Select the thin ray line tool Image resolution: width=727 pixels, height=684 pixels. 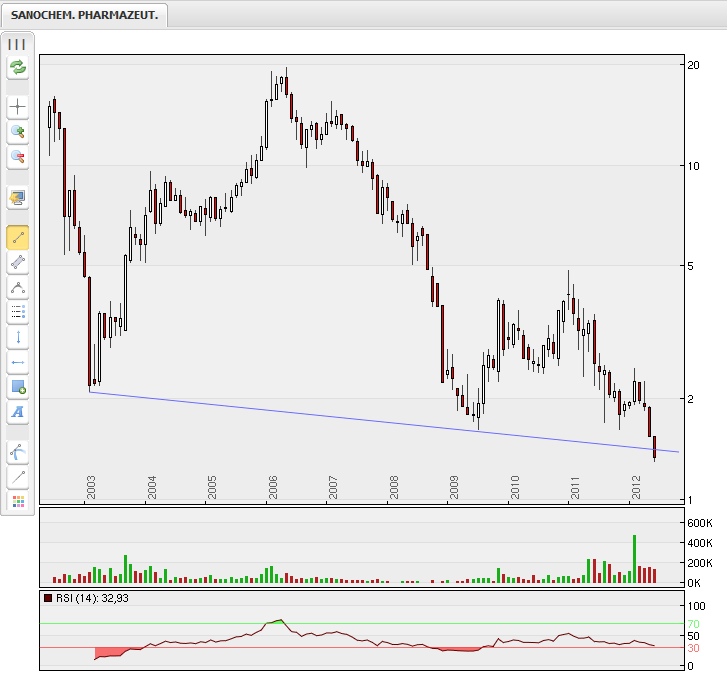[x=18, y=477]
